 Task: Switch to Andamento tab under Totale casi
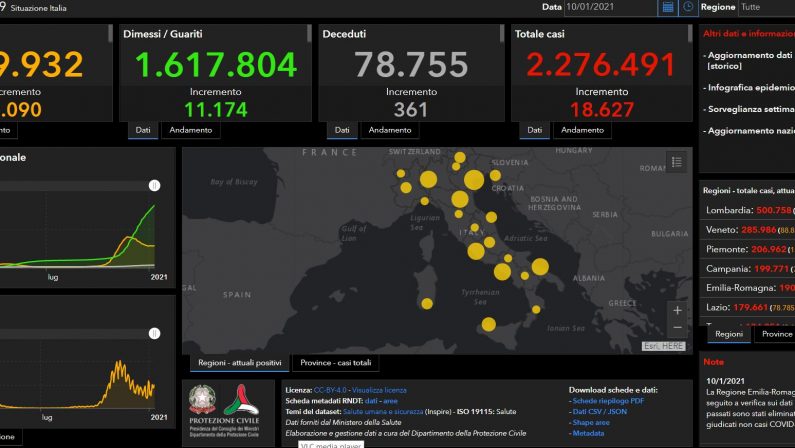[582, 130]
